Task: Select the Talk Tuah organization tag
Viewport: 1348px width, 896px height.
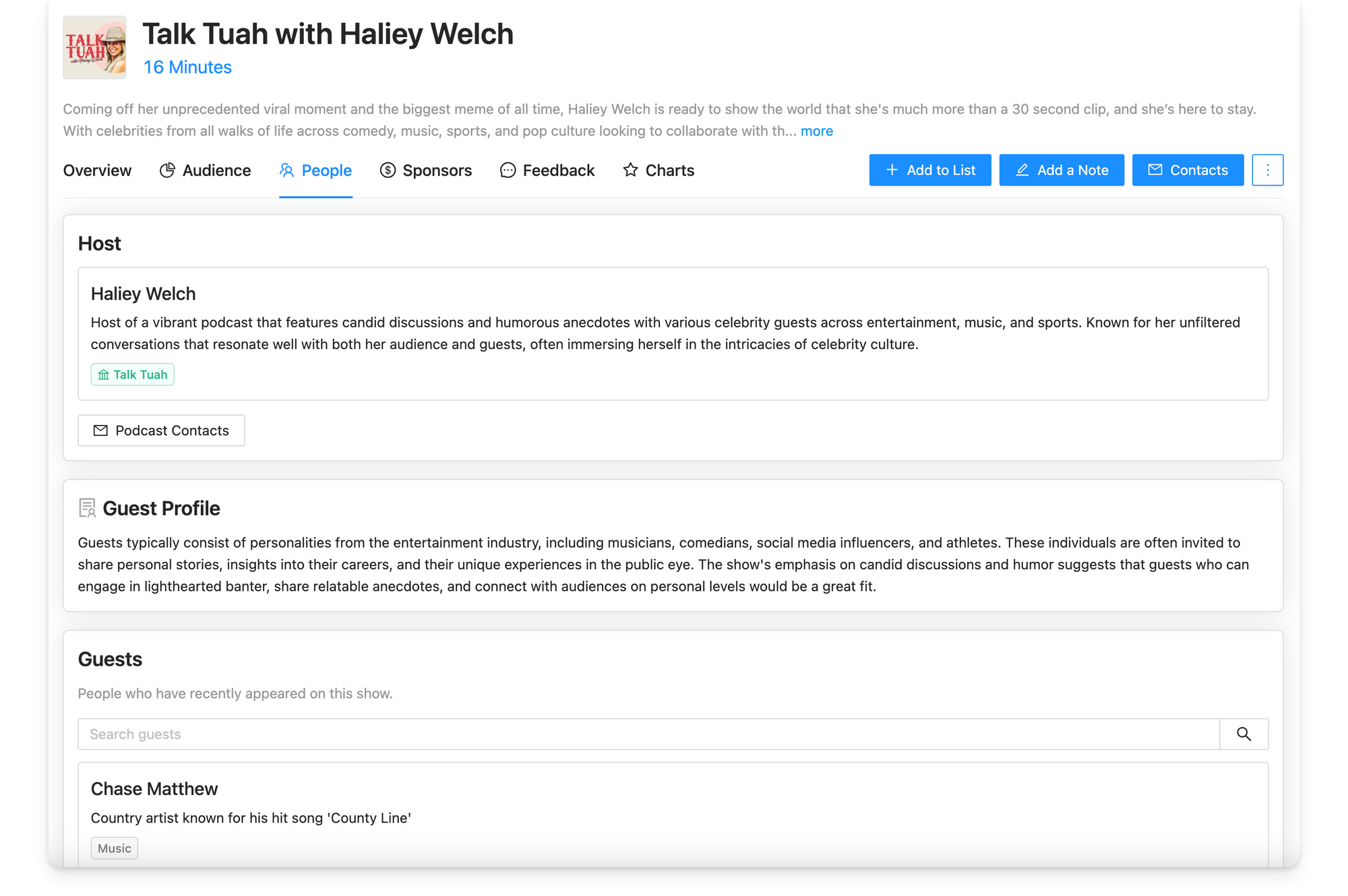Action: tap(133, 375)
